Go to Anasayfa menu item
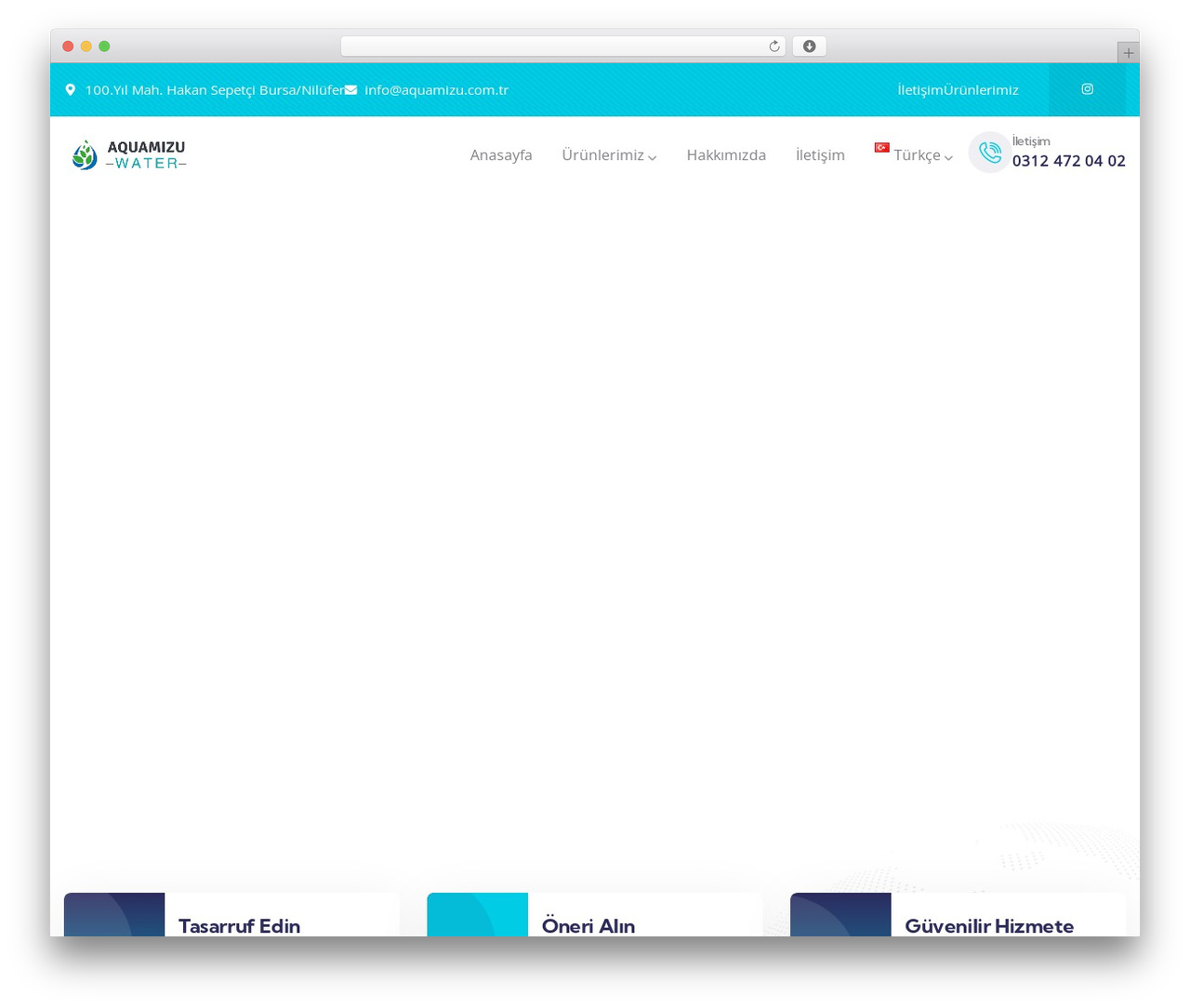Screen dimensions: 1190x1008 (501, 155)
